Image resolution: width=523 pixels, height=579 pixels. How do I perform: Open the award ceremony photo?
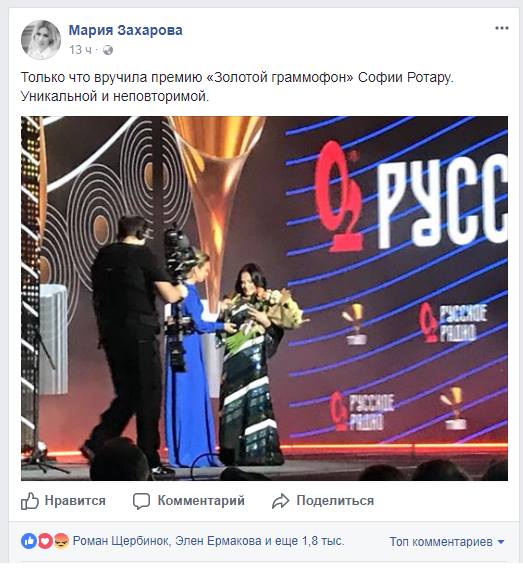264,298
